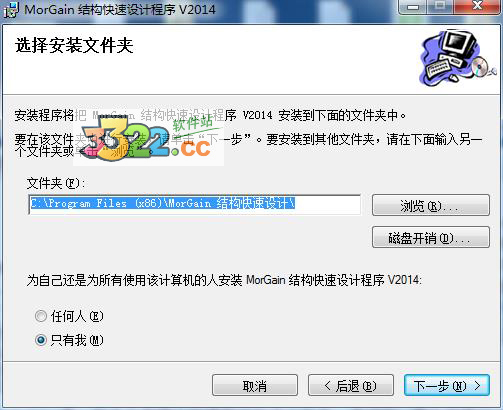This screenshot has height=410, width=503.
Task: Open 磁盘开销(D) disk cost dialog
Action: 431,237
